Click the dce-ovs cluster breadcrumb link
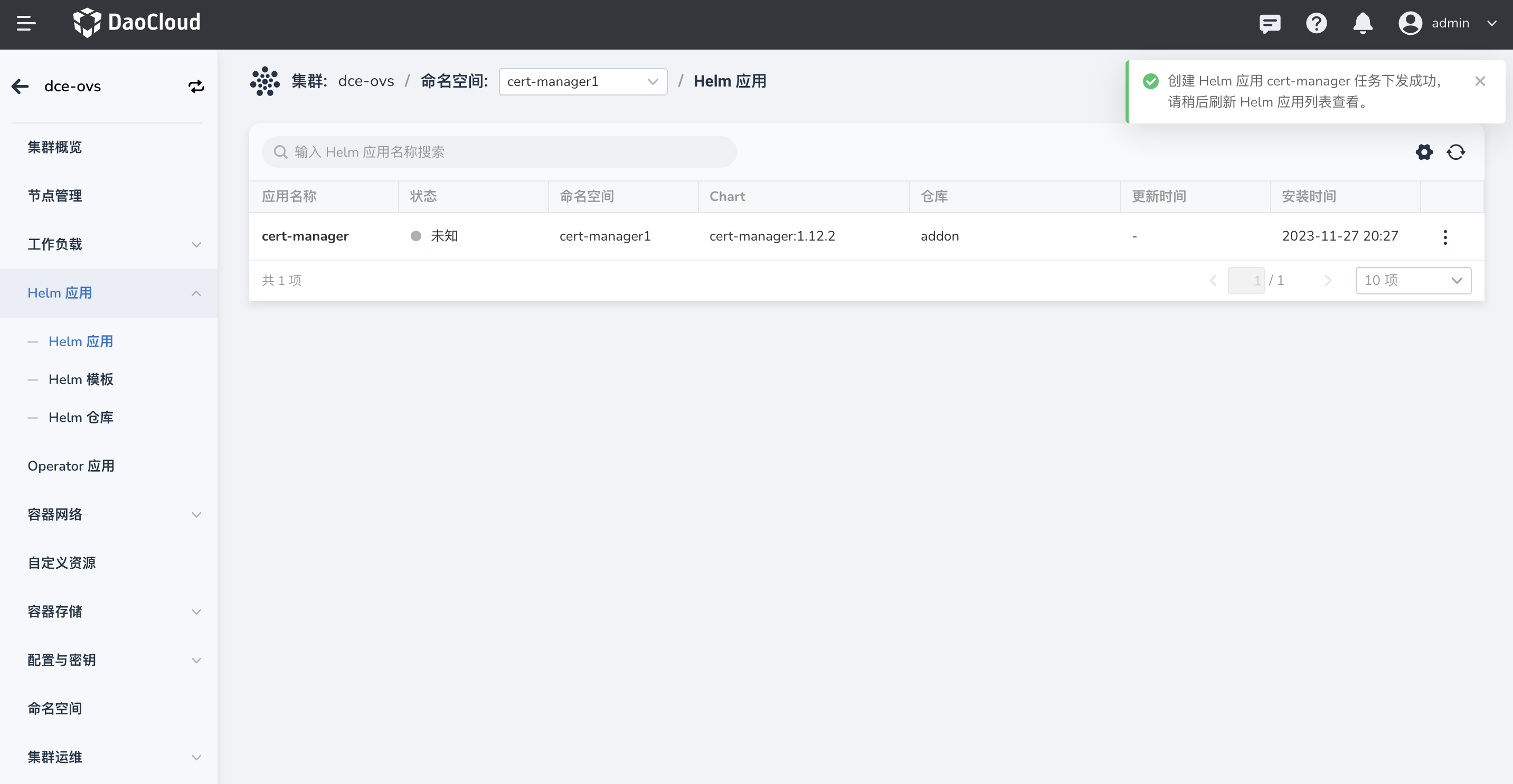The width and height of the screenshot is (1513, 784). pyautogui.click(x=366, y=81)
